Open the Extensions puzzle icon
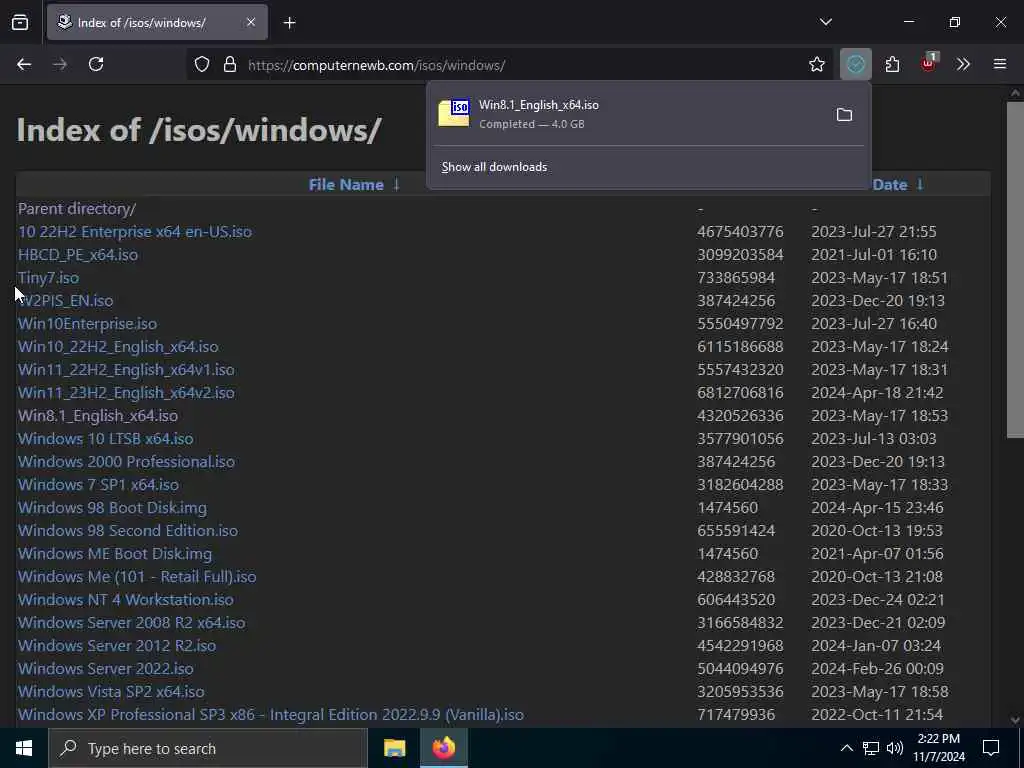Screen dimensions: 1024x768 892,64
